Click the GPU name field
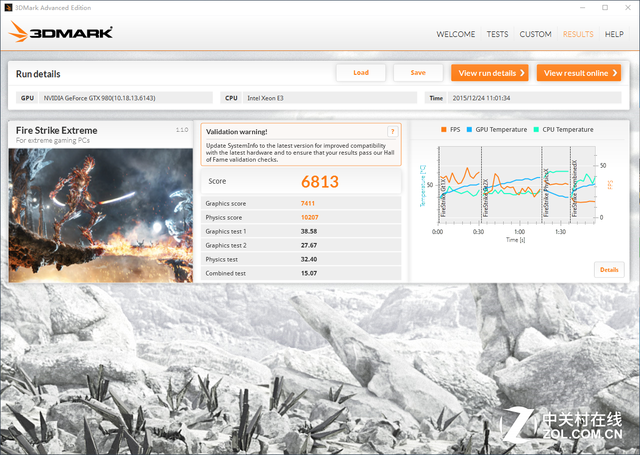Image resolution: width=640 pixels, height=455 pixels. (126, 98)
